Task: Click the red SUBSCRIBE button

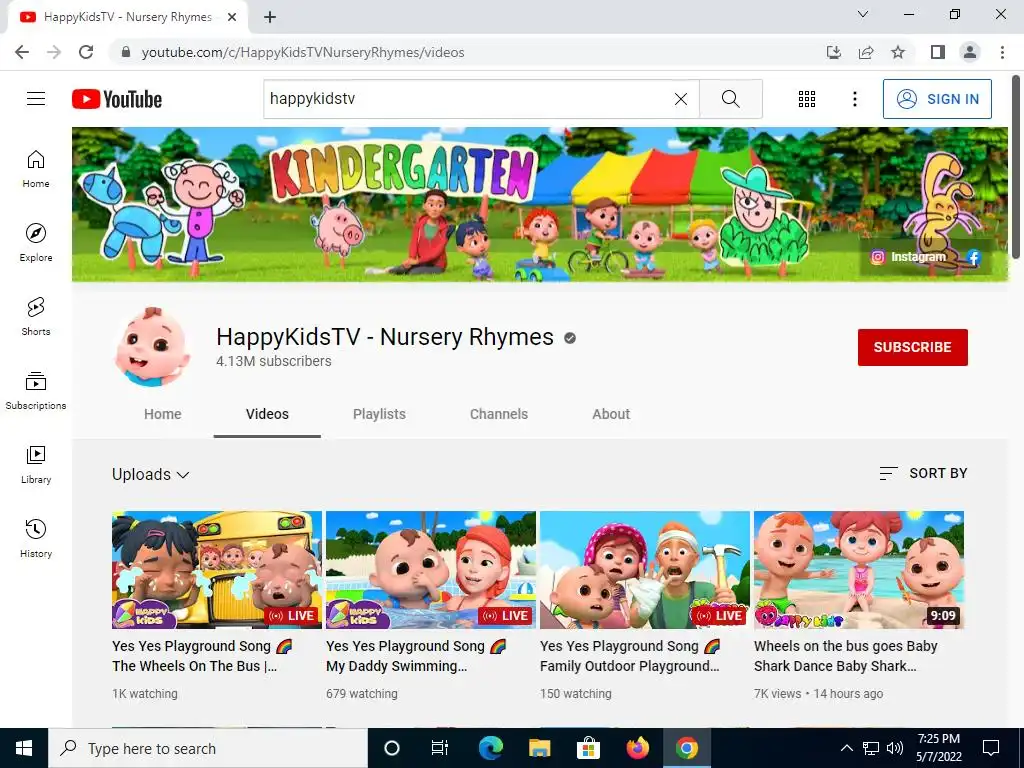Action: tap(912, 347)
